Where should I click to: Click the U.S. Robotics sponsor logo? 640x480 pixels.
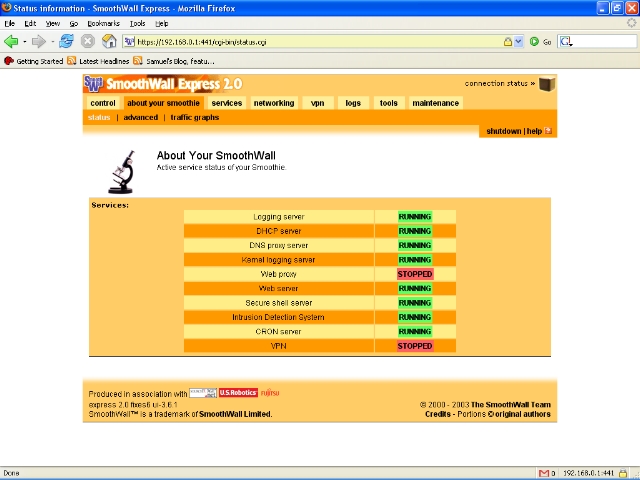[x=238, y=393]
